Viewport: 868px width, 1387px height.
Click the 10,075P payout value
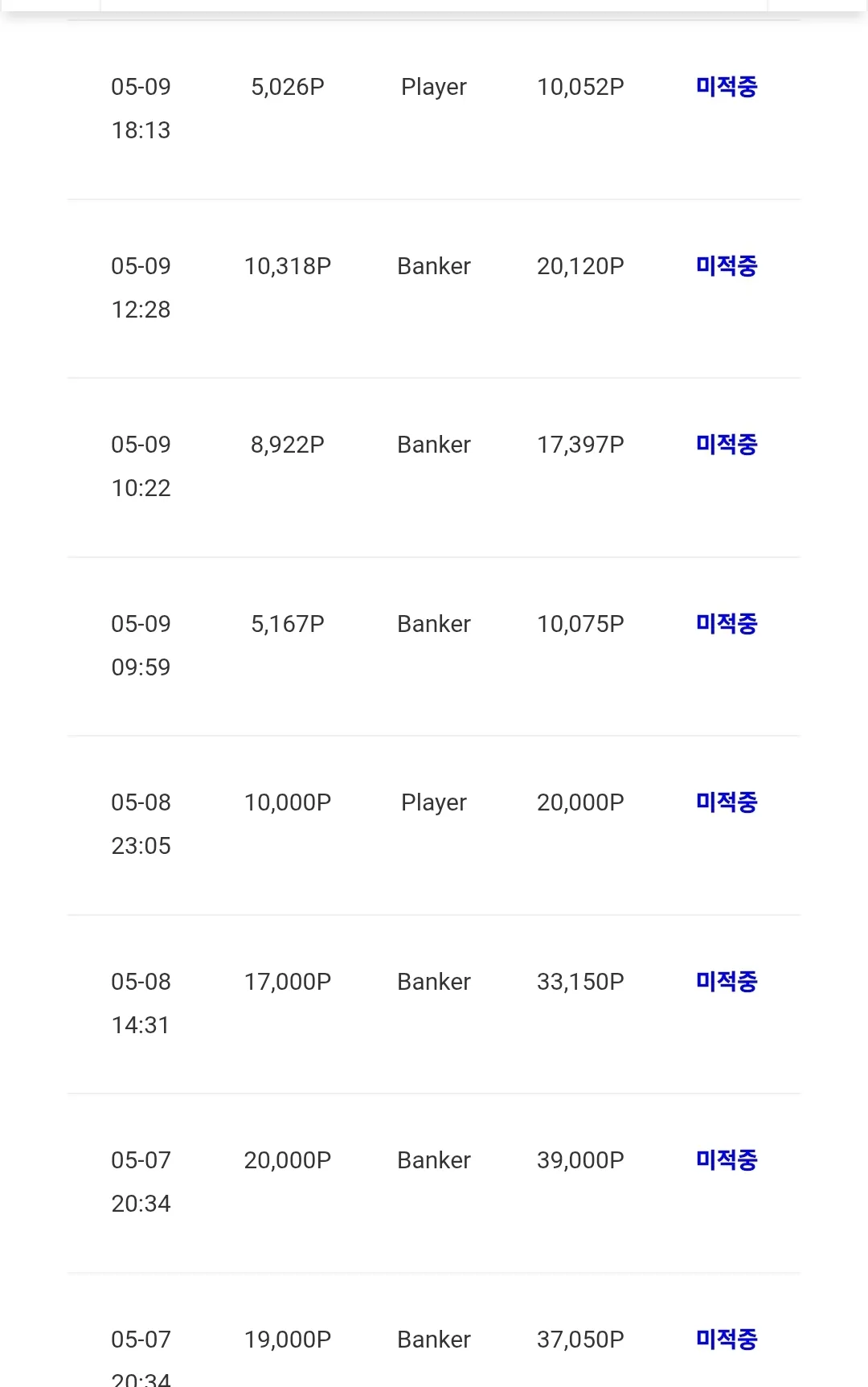[580, 624]
